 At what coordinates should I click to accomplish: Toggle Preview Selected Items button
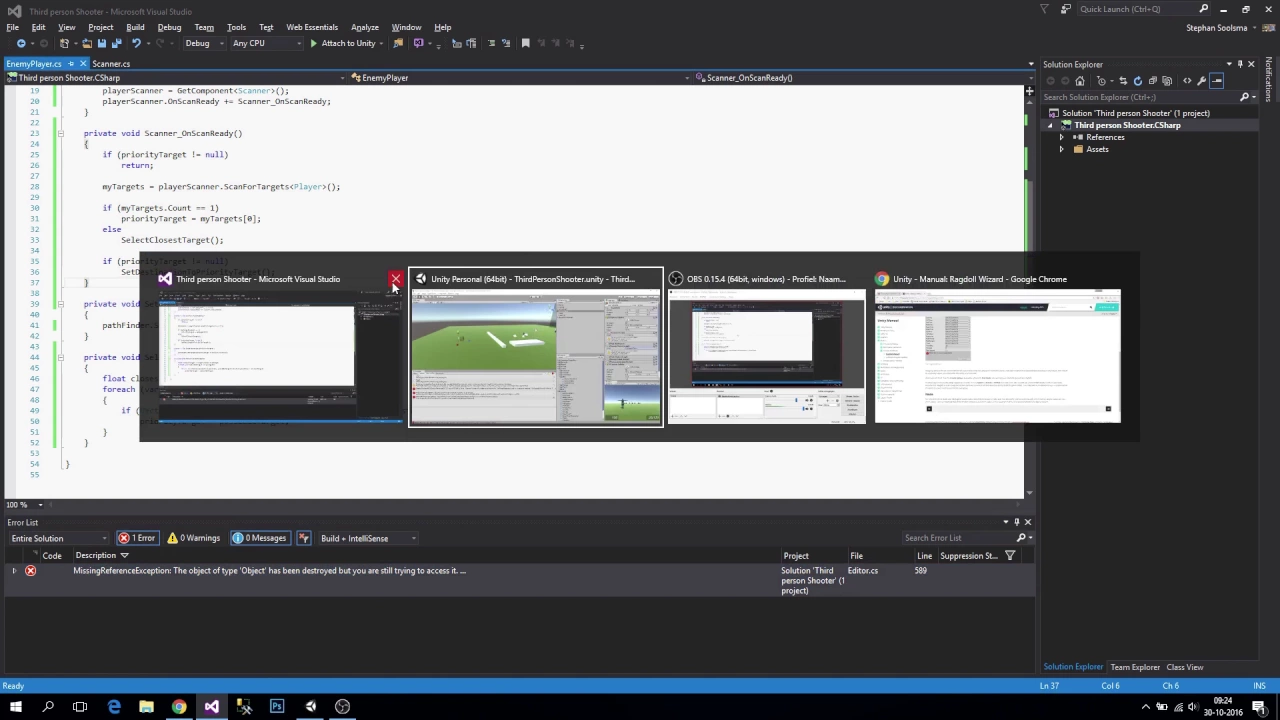point(1217,81)
